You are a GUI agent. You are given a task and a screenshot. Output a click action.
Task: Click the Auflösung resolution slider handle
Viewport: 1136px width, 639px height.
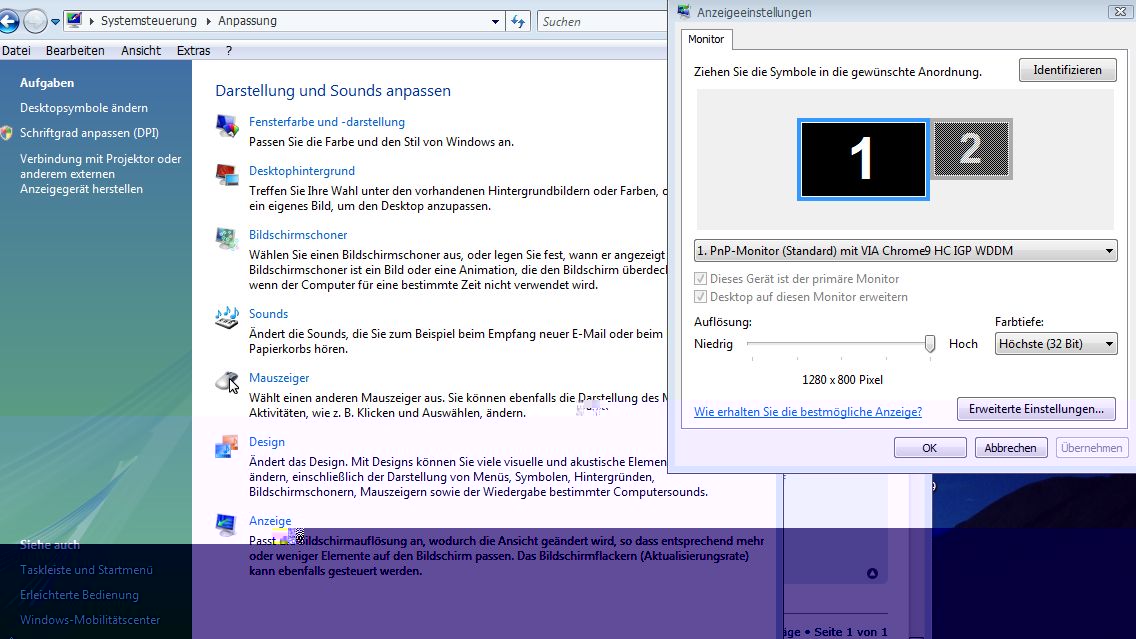tap(930, 344)
